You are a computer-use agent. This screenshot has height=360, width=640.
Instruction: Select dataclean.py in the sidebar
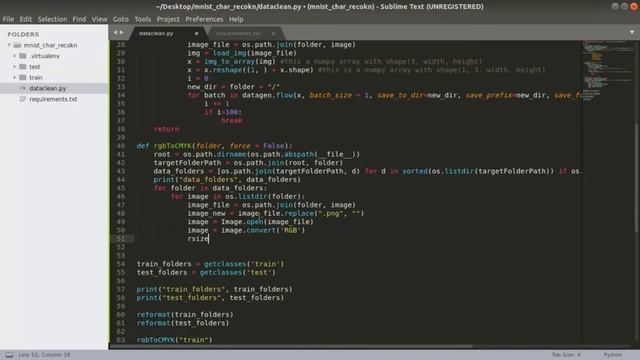pos(54,88)
